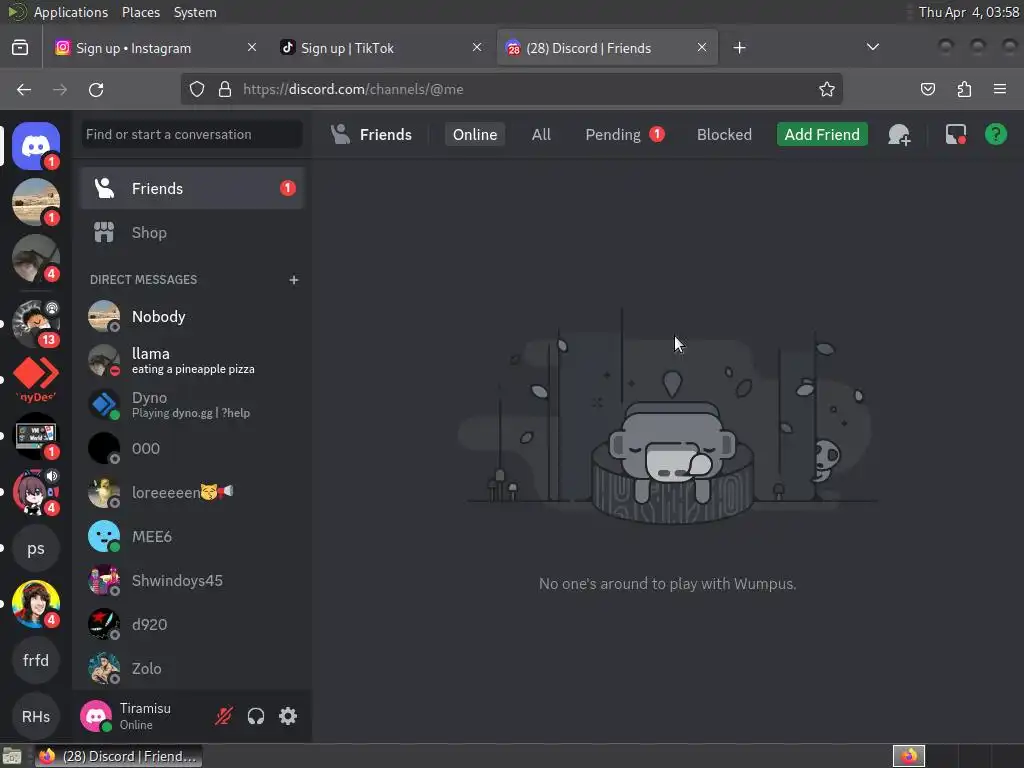Open anime character server with voice badge
This screenshot has width=1024, height=768.
[x=36, y=492]
